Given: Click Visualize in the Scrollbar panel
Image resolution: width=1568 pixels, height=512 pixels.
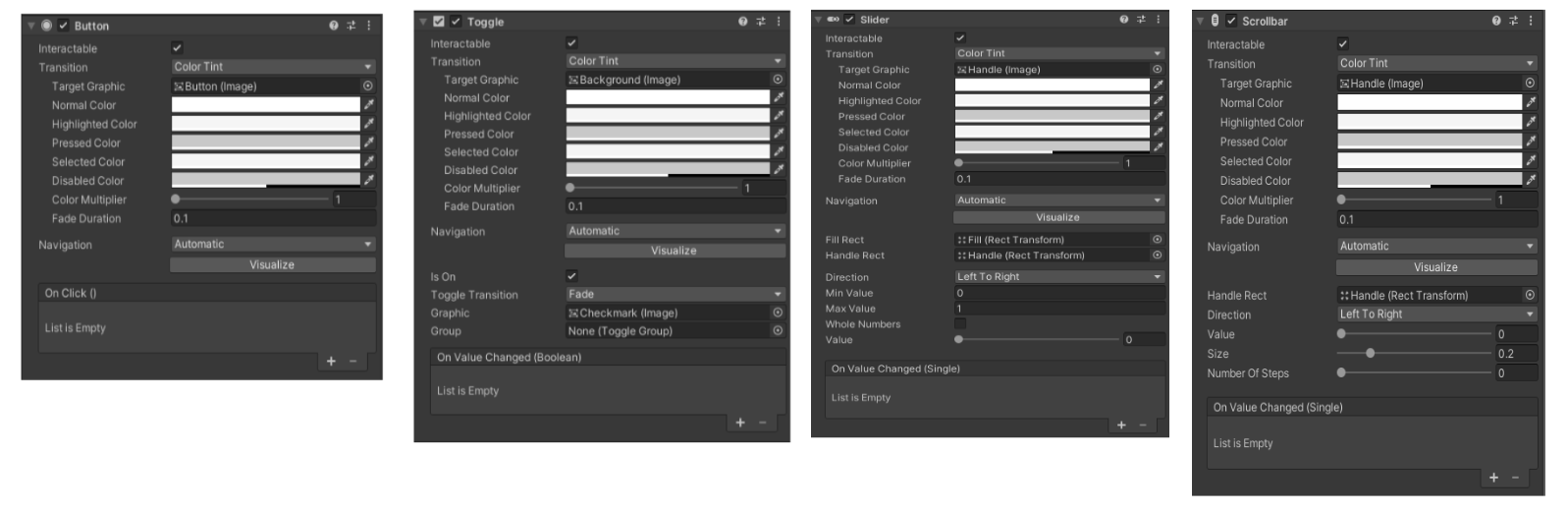Looking at the screenshot, I should pos(1437,267).
